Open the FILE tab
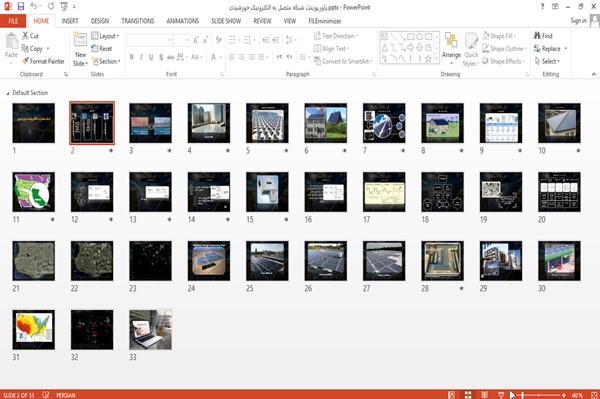Viewport: 600px width, 399px height. pyautogui.click(x=13, y=21)
